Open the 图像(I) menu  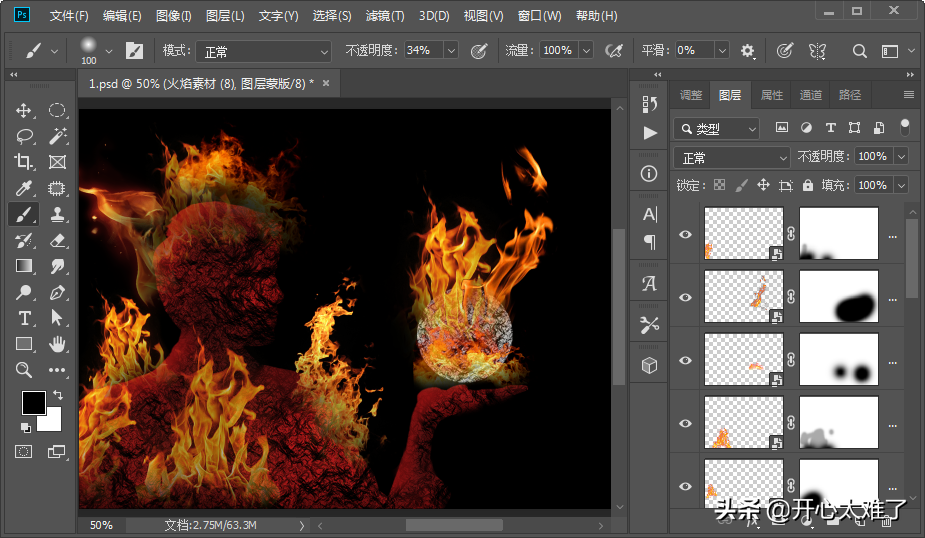[174, 16]
